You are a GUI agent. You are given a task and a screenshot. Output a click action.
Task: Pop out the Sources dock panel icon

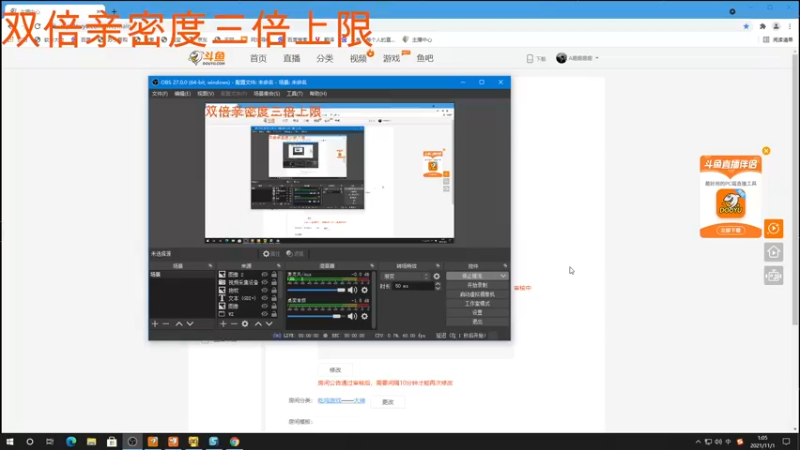pyautogui.click(x=279, y=266)
